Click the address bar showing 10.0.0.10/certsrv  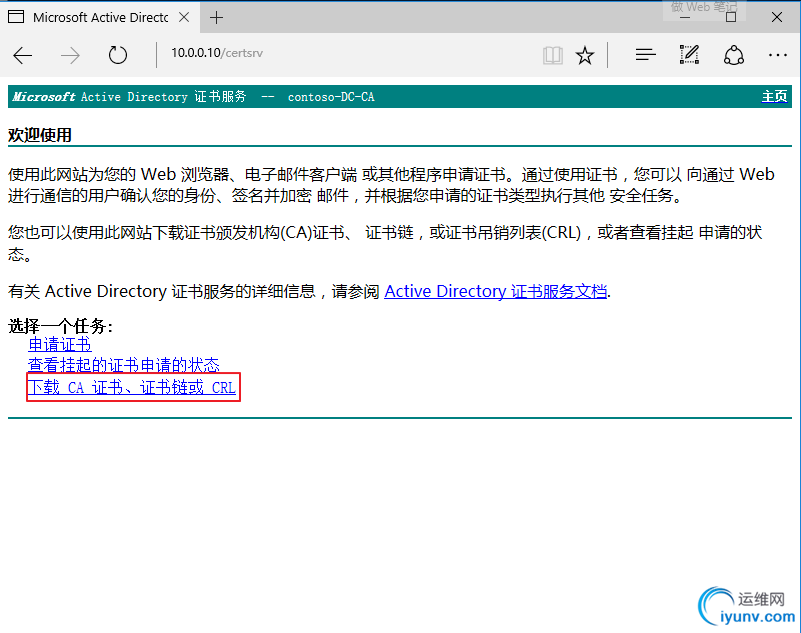click(x=217, y=53)
